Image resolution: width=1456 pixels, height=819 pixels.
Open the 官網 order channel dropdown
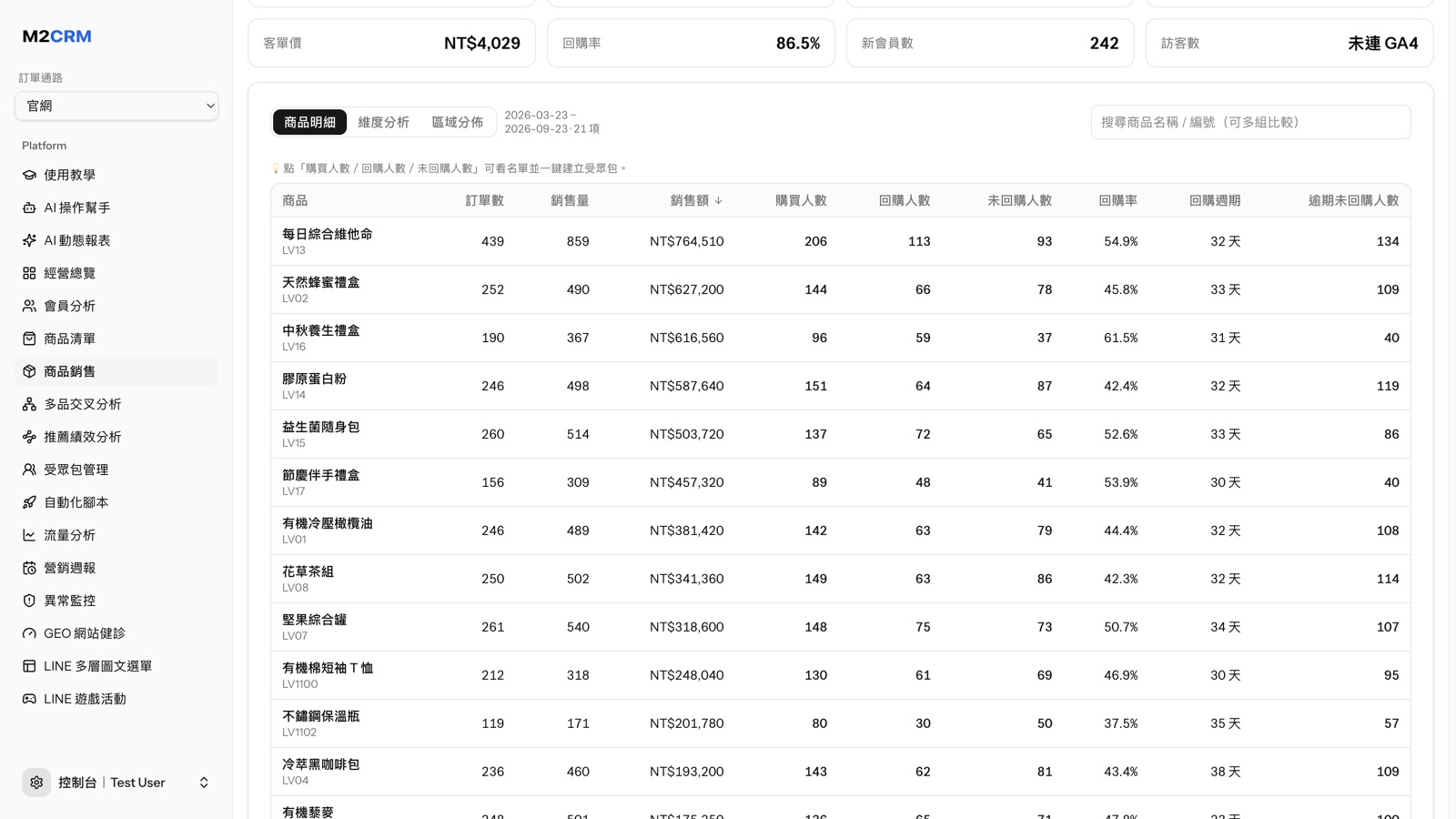116,106
